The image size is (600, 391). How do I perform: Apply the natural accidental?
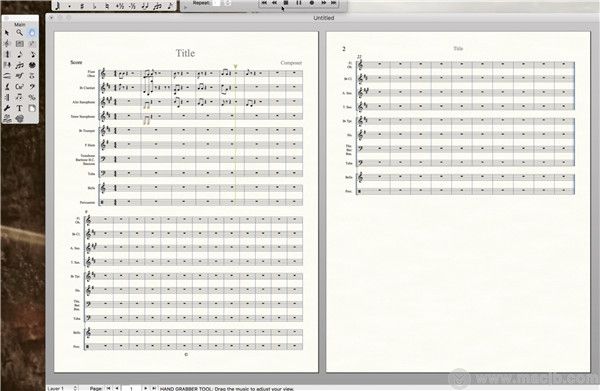coord(107,5)
